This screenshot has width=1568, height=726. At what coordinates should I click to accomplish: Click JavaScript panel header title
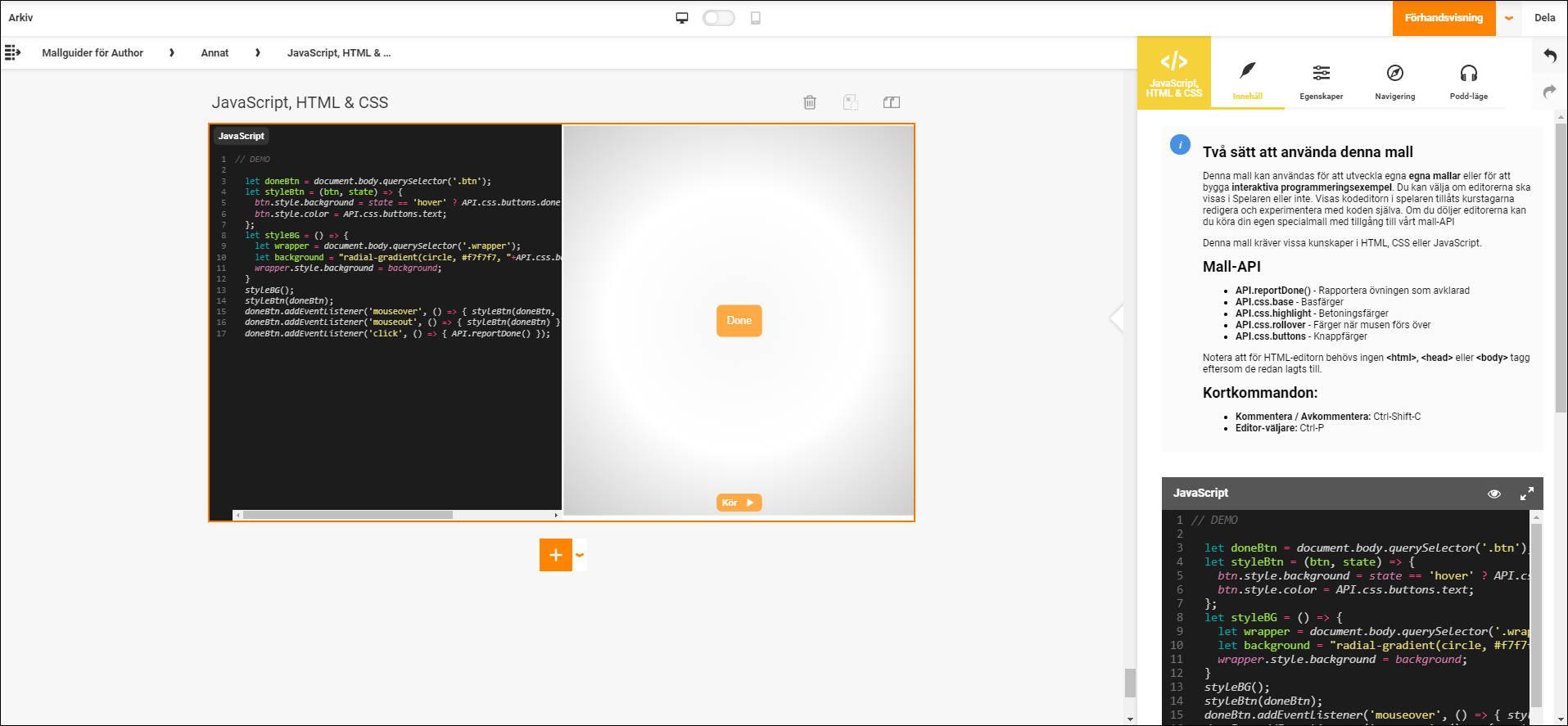pyautogui.click(x=1200, y=493)
